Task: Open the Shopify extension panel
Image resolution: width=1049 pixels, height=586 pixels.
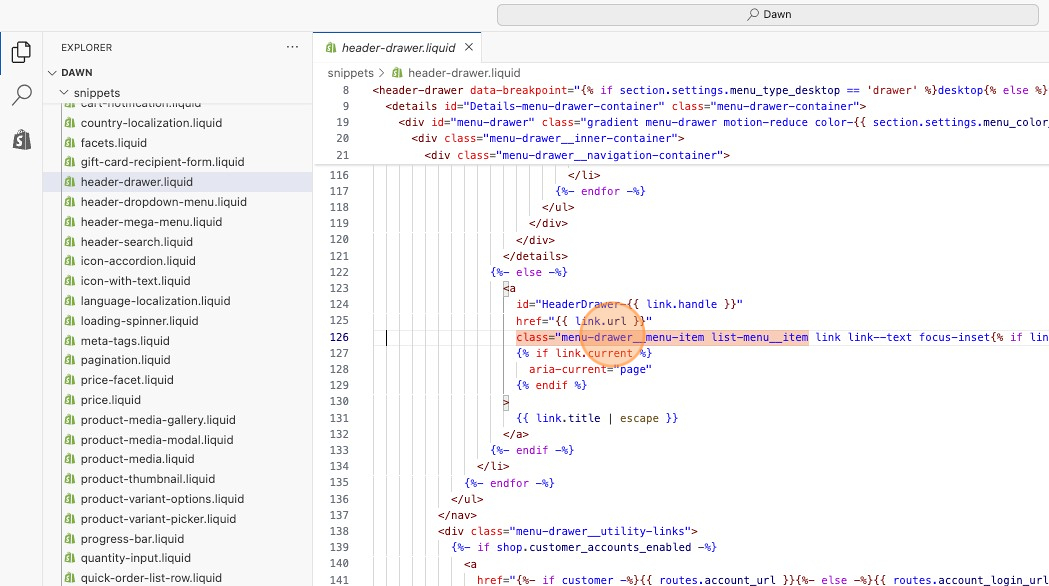Action: coord(21,140)
